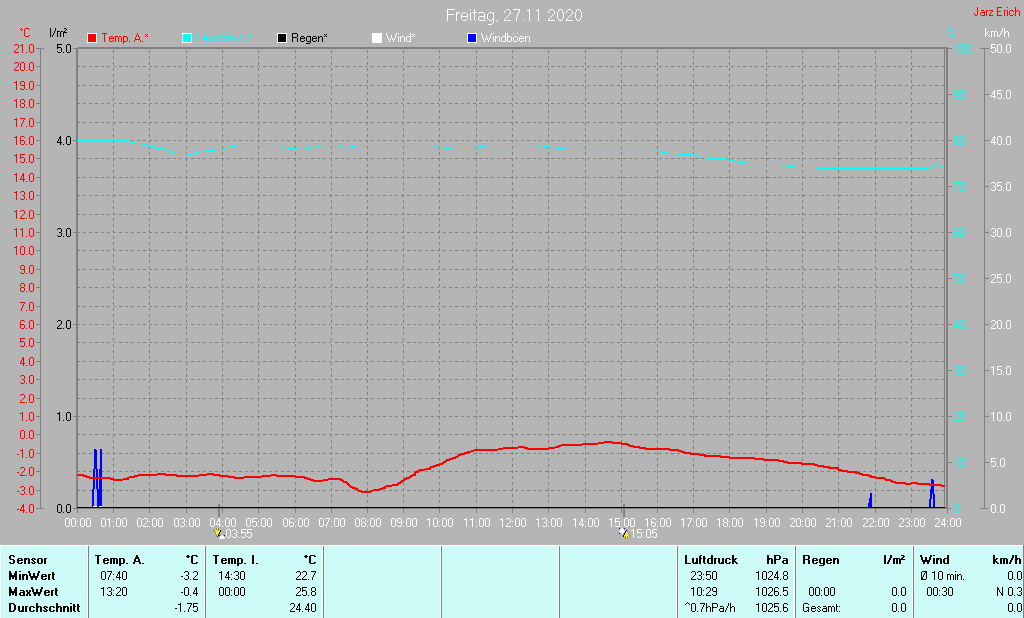
Task: Click the '50.0' wind speed axis value
Action: coord(1000,48)
